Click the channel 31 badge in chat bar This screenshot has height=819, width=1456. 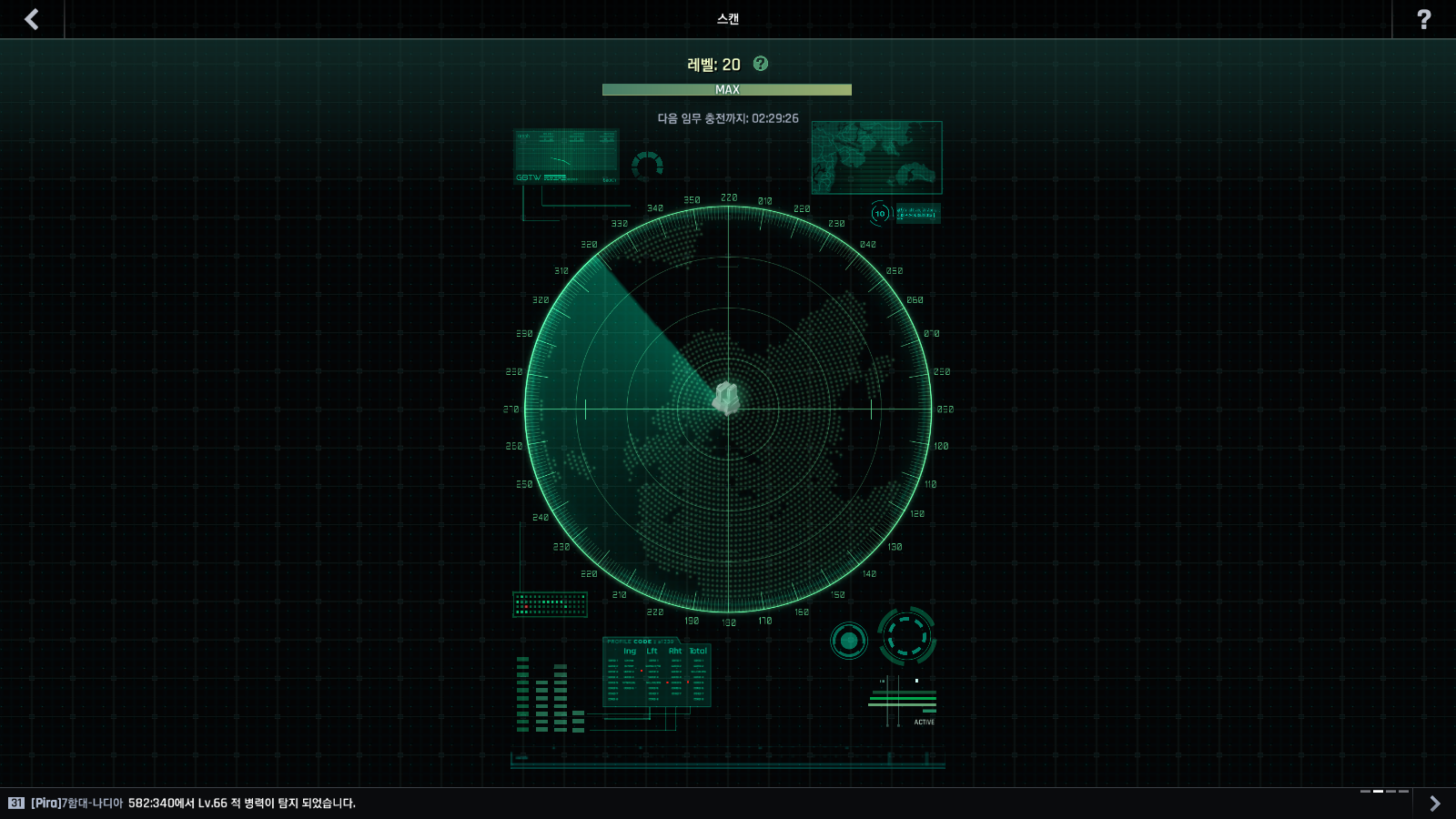(x=16, y=803)
